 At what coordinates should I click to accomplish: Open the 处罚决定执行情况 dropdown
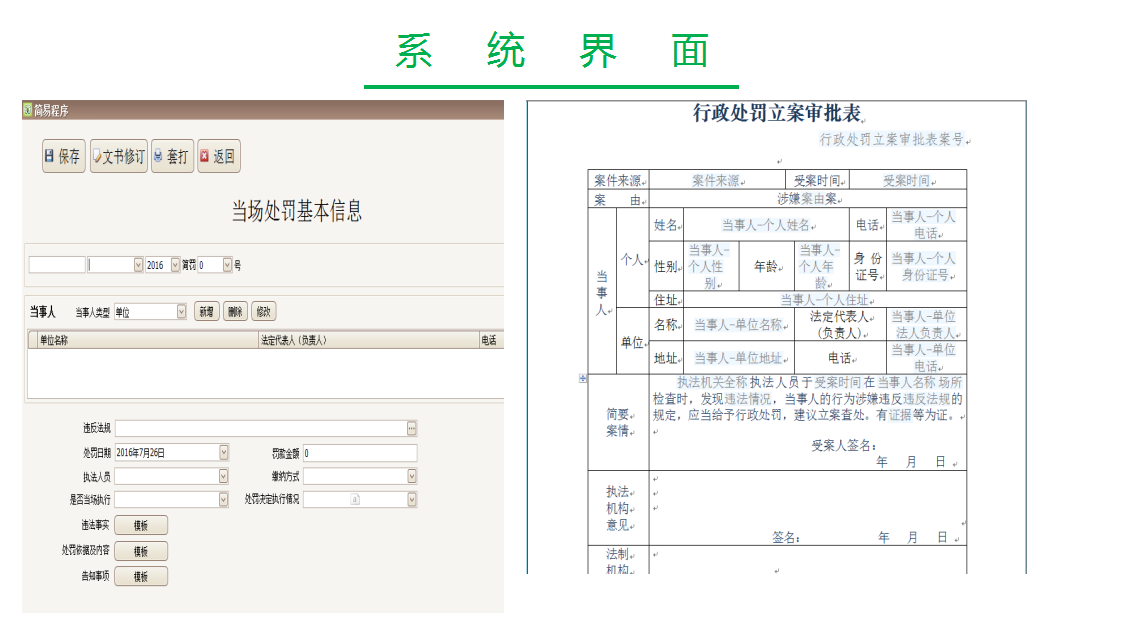[411, 499]
